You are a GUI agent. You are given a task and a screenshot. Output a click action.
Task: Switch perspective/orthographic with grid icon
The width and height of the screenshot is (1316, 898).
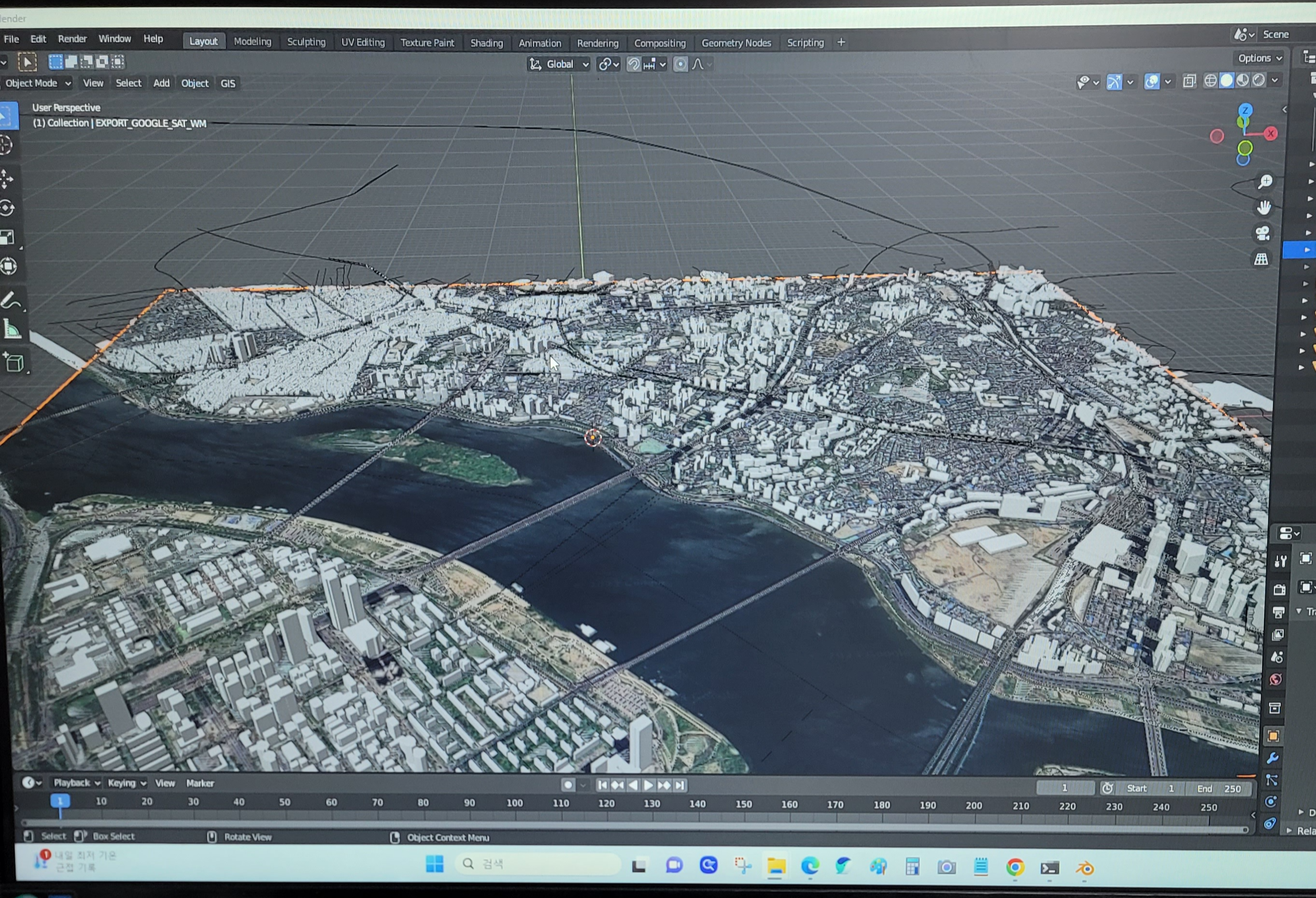(1261, 259)
